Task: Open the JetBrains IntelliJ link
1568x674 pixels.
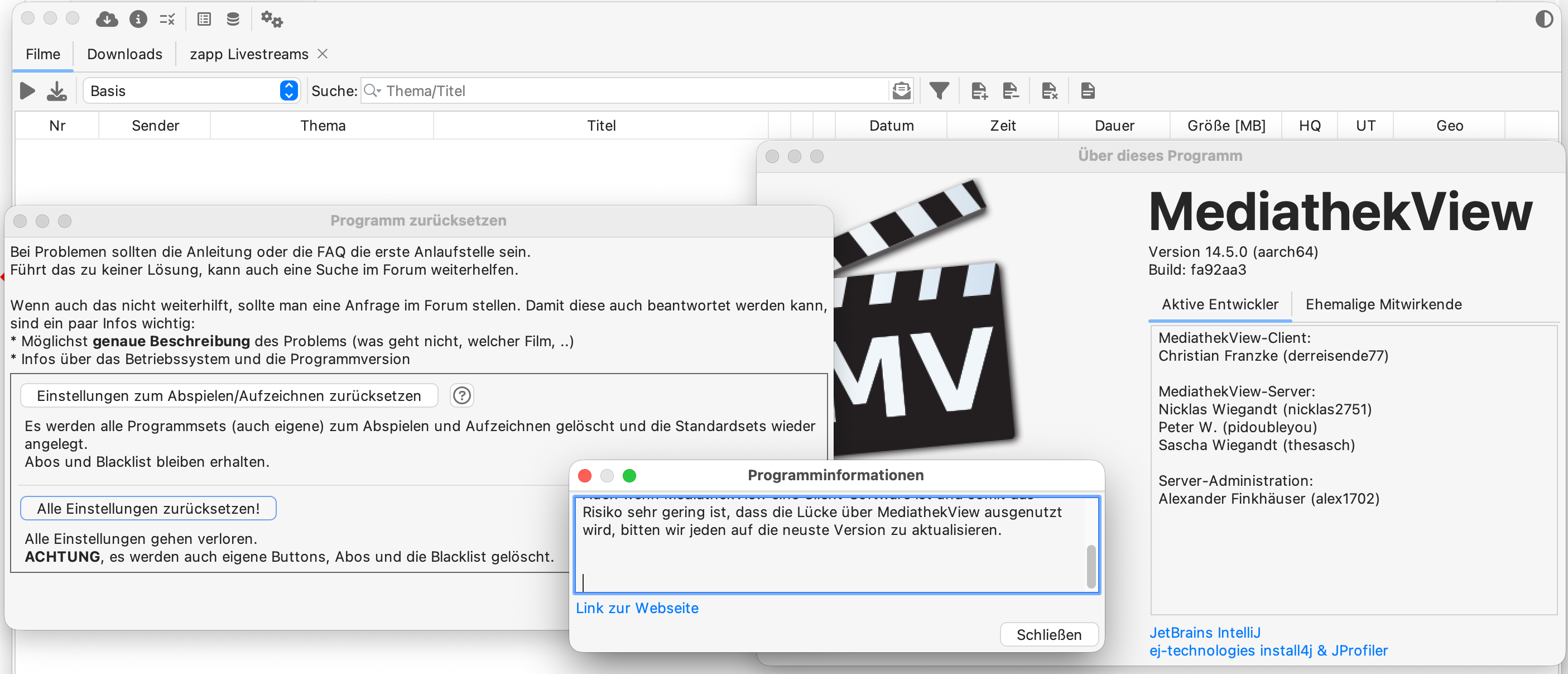Action: coord(1205,633)
